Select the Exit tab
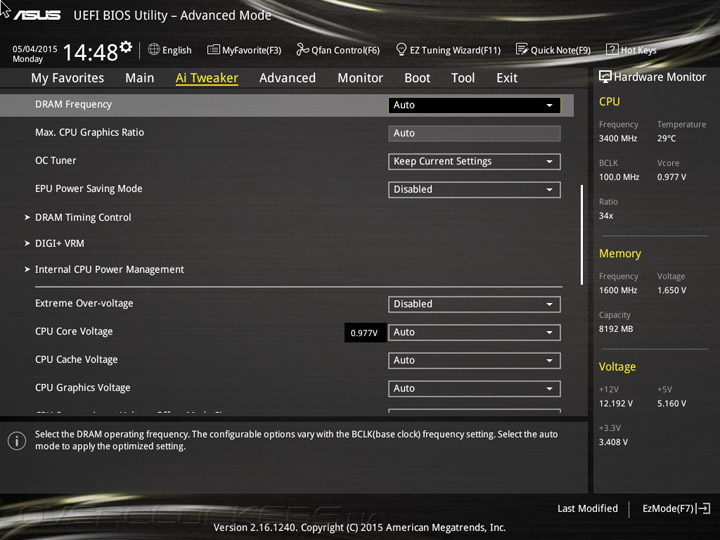Image resolution: width=720 pixels, height=540 pixels. (506, 78)
